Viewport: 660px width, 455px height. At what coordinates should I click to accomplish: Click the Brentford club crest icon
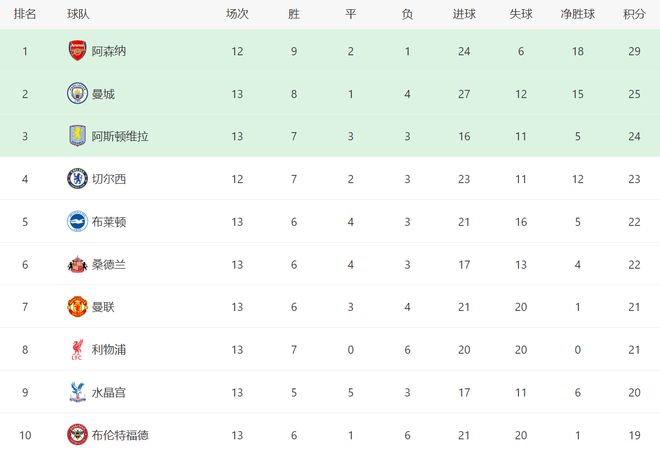[77, 435]
